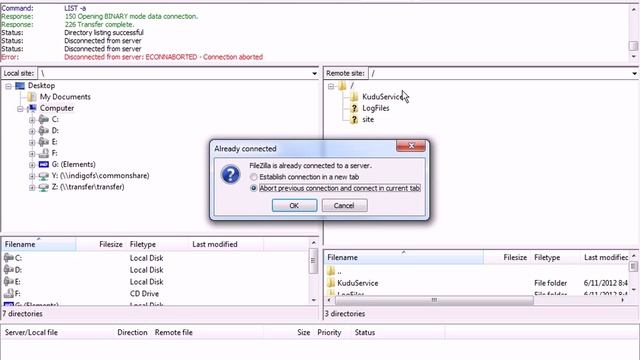Collapse the Computer tree node
640x360 pixels.
pos(20,109)
